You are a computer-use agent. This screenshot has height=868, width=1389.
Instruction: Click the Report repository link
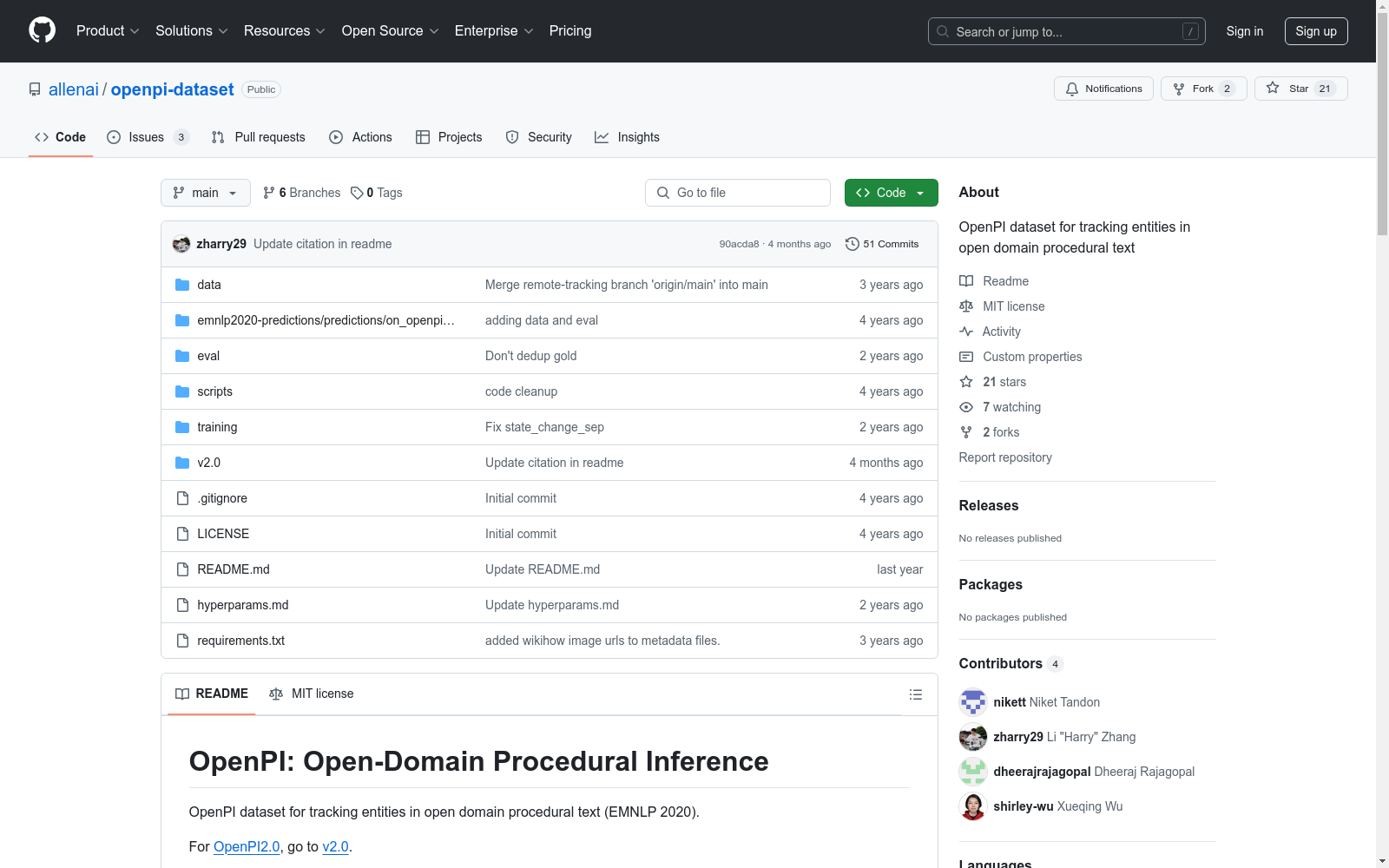pyautogui.click(x=1005, y=457)
